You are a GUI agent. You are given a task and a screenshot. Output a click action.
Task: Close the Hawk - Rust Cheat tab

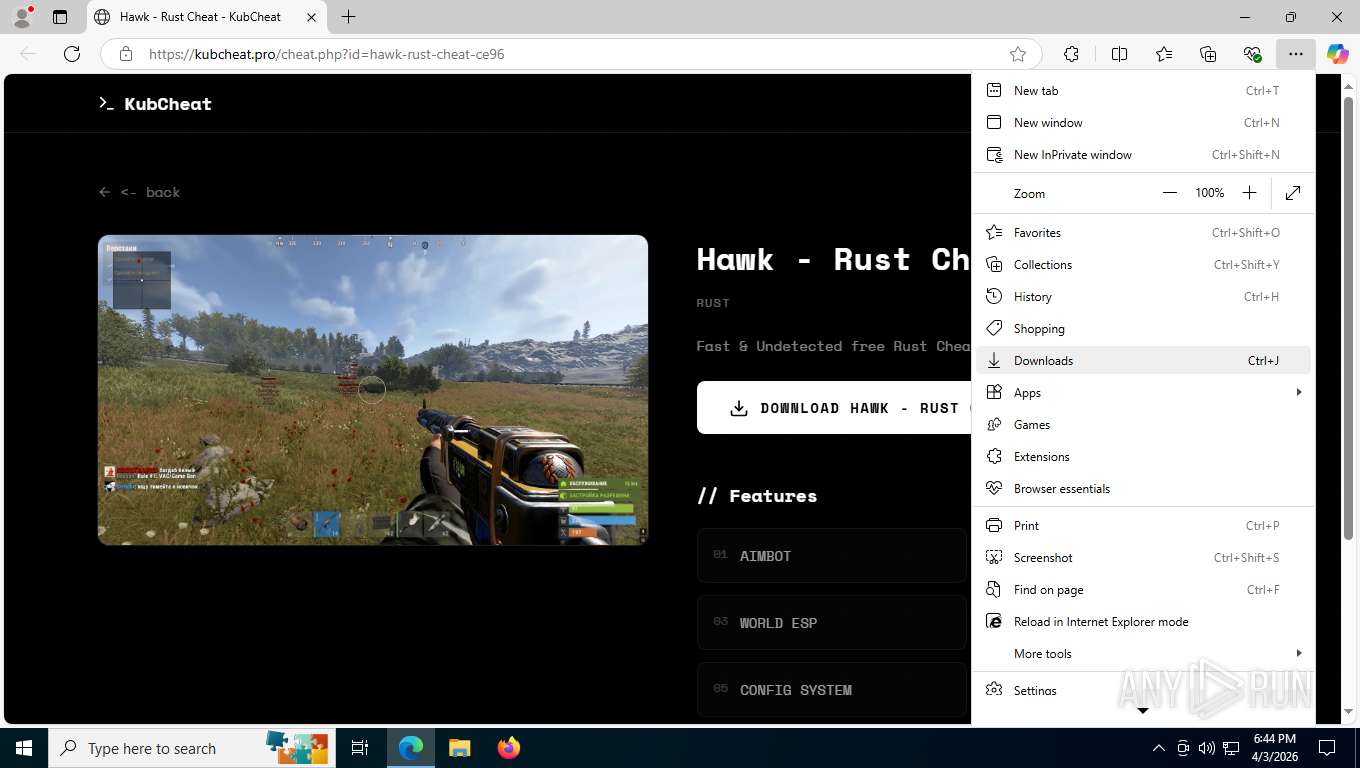pos(311,17)
